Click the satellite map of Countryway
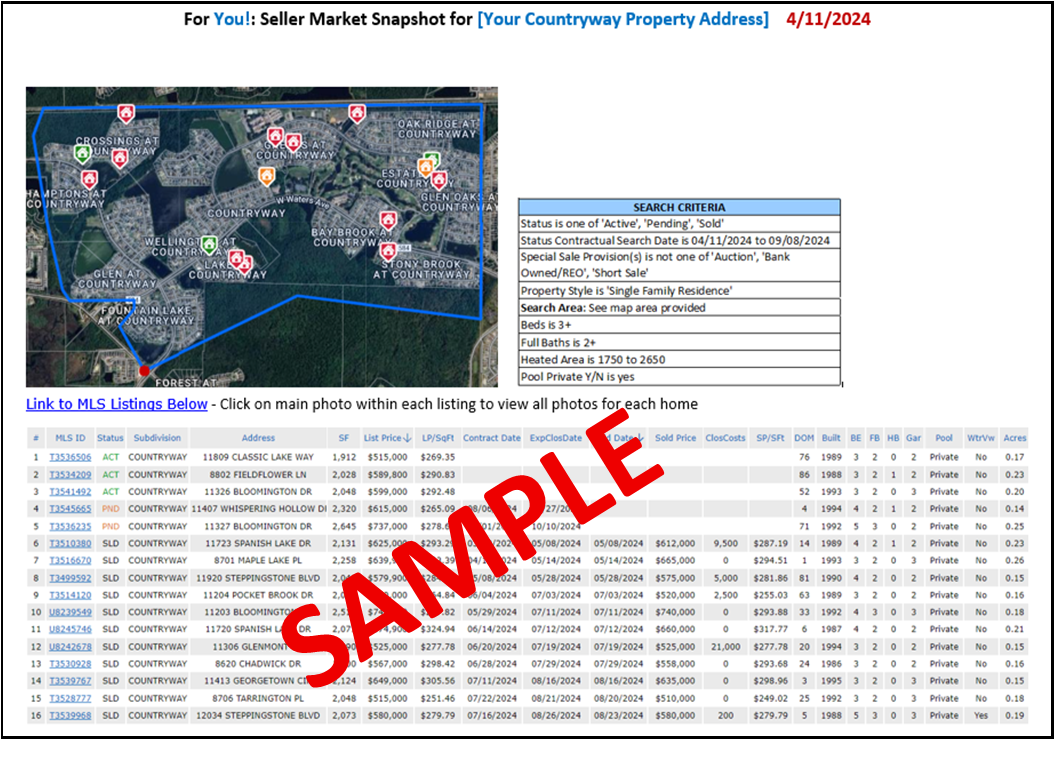1054x768 pixels. pos(262,237)
